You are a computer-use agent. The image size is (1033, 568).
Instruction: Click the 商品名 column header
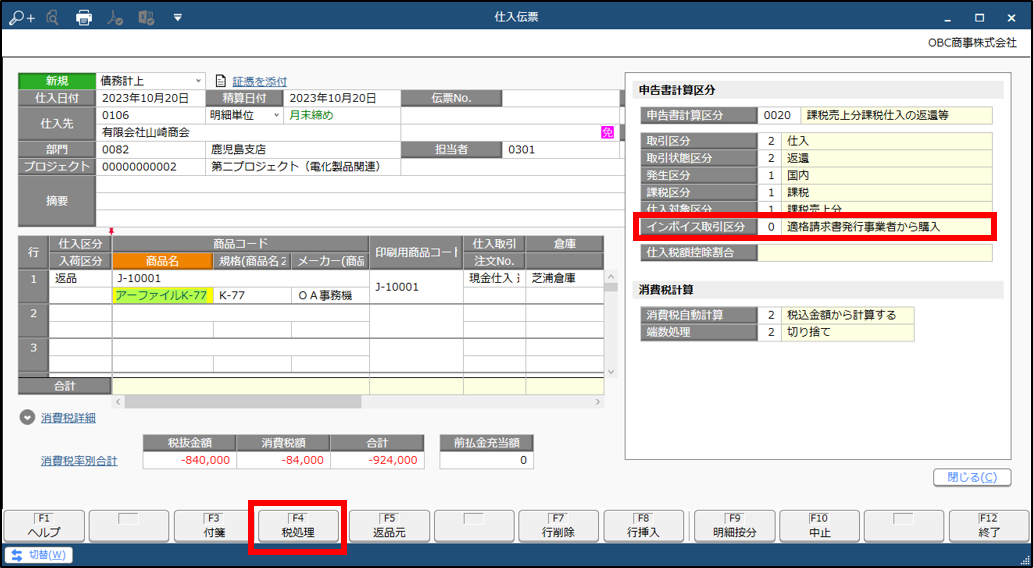pos(163,261)
